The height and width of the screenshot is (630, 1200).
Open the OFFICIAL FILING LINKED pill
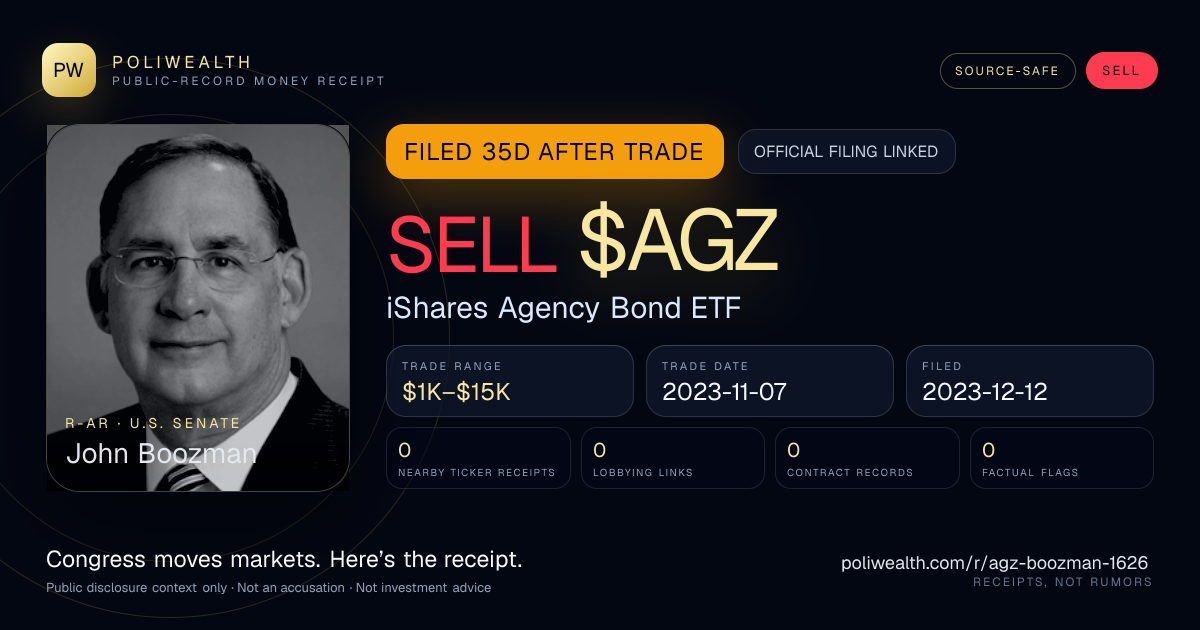(846, 152)
